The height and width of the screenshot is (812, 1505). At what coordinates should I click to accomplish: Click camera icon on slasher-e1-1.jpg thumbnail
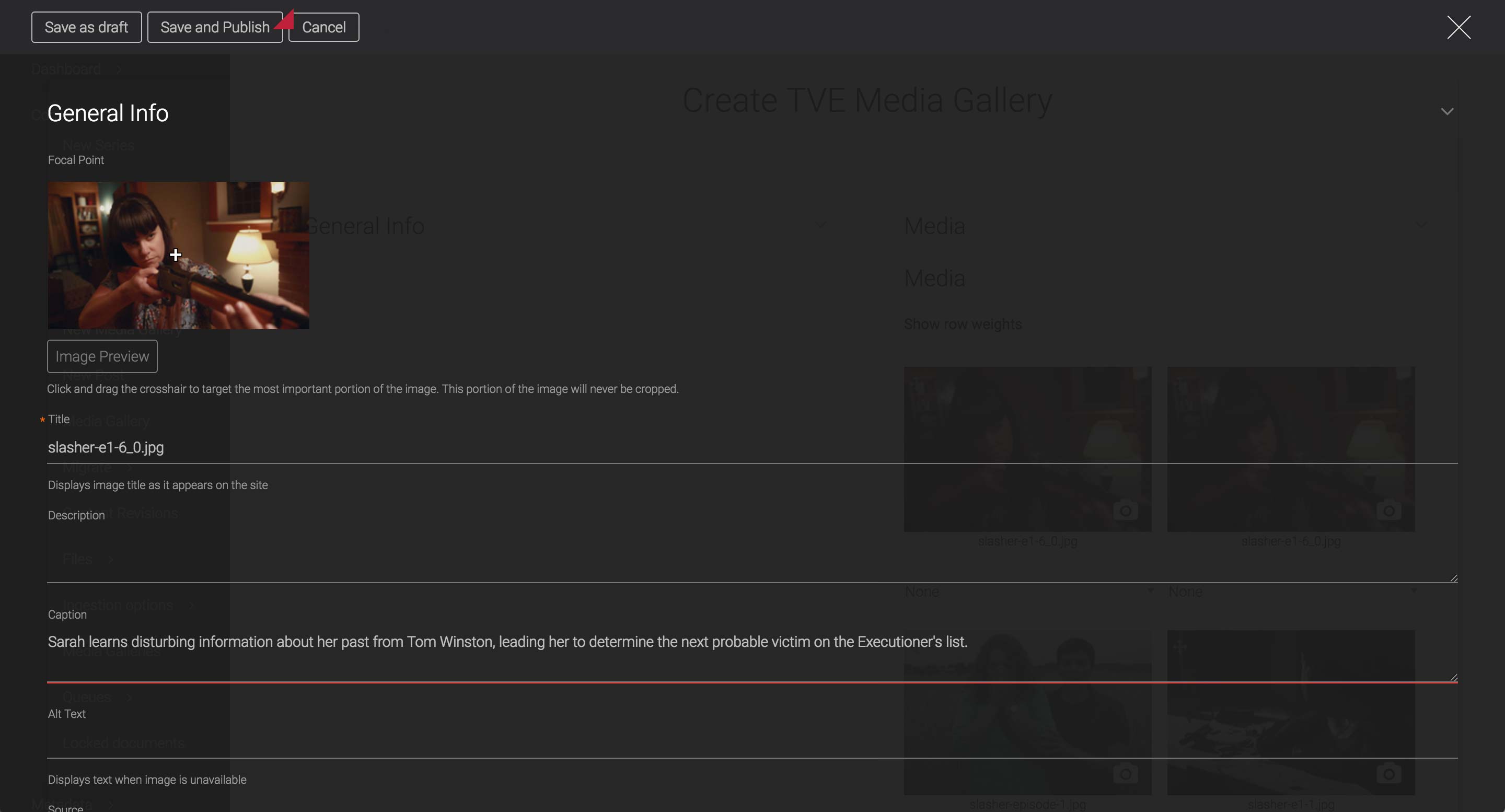1389,774
